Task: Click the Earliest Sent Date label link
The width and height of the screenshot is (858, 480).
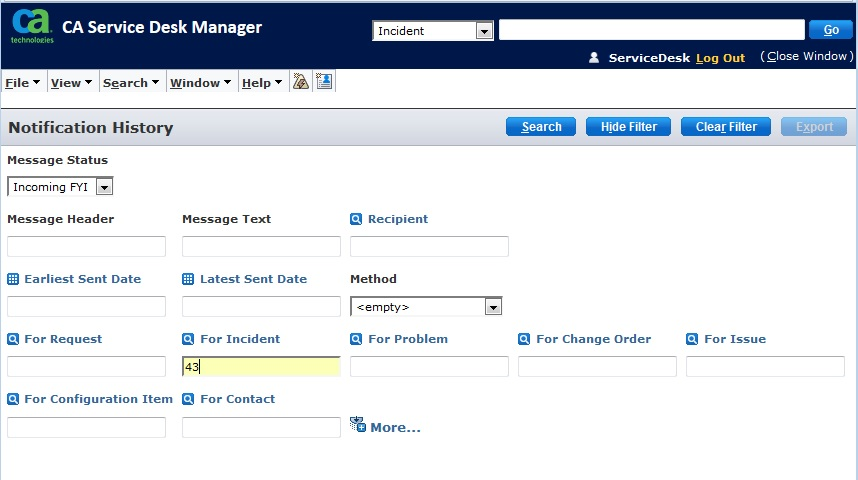Action: pyautogui.click(x=83, y=279)
